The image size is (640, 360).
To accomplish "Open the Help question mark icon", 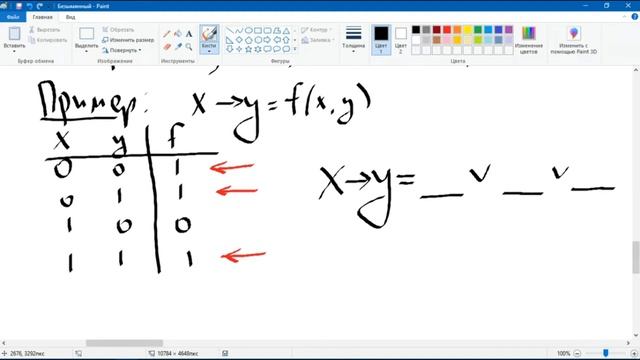I will click(635, 17).
